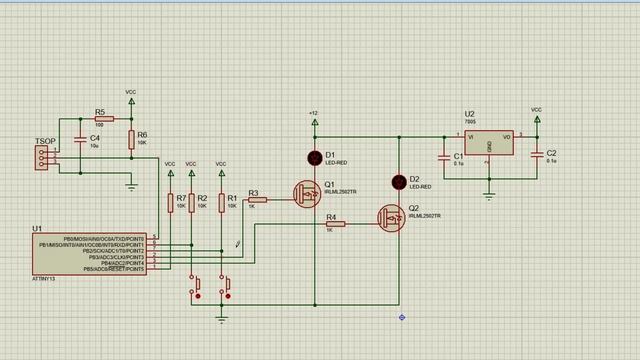Click the blue origin marker on the grid

[x=402, y=317]
